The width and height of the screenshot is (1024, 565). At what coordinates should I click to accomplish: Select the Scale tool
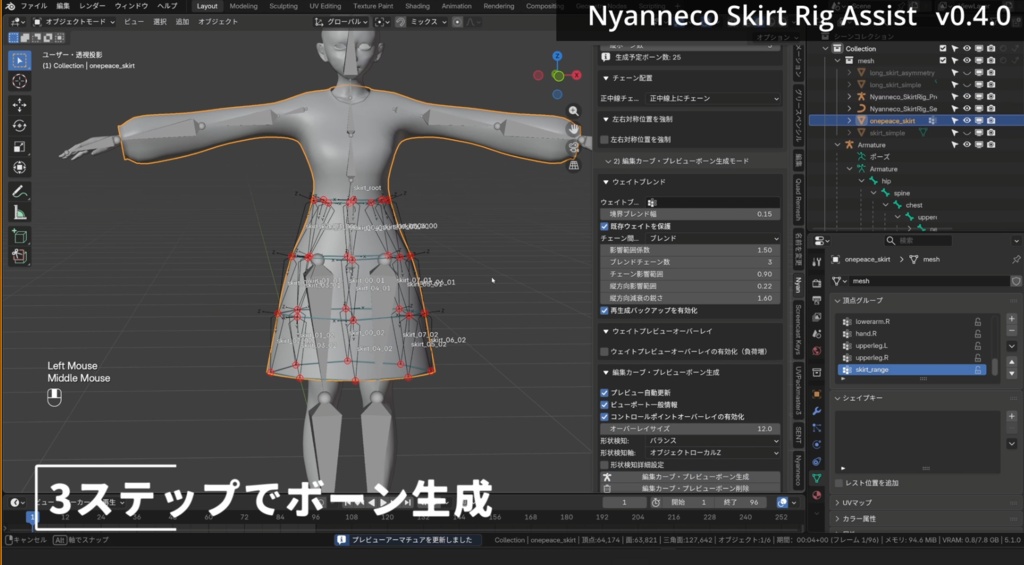[x=19, y=147]
